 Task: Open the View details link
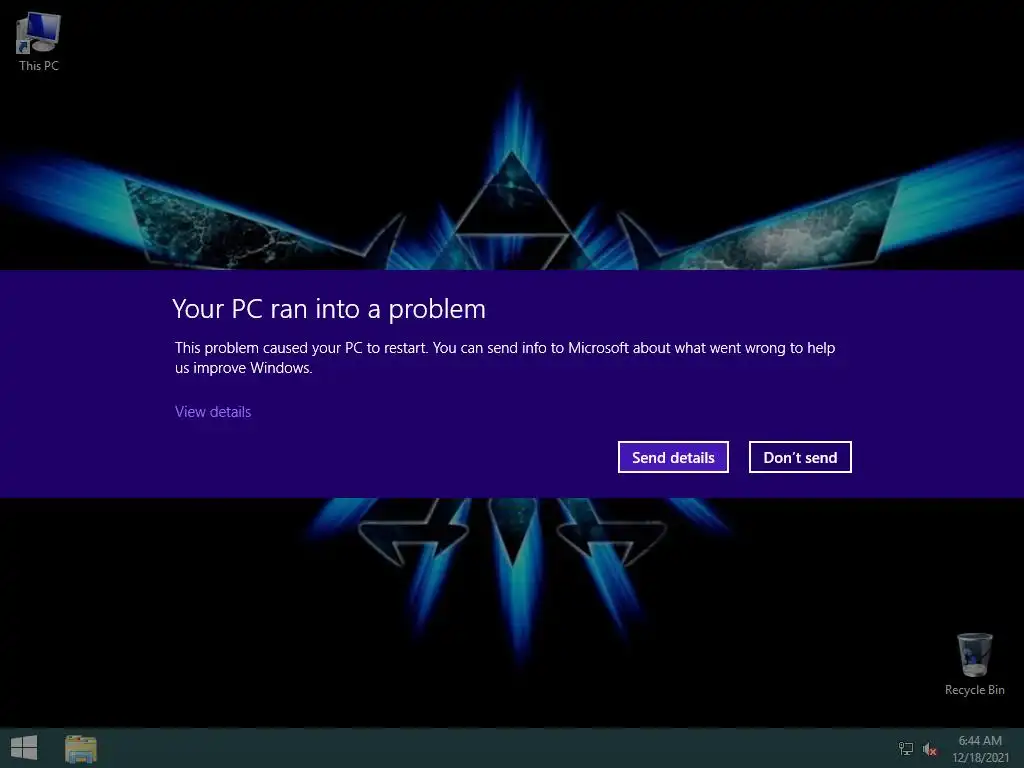click(x=213, y=411)
